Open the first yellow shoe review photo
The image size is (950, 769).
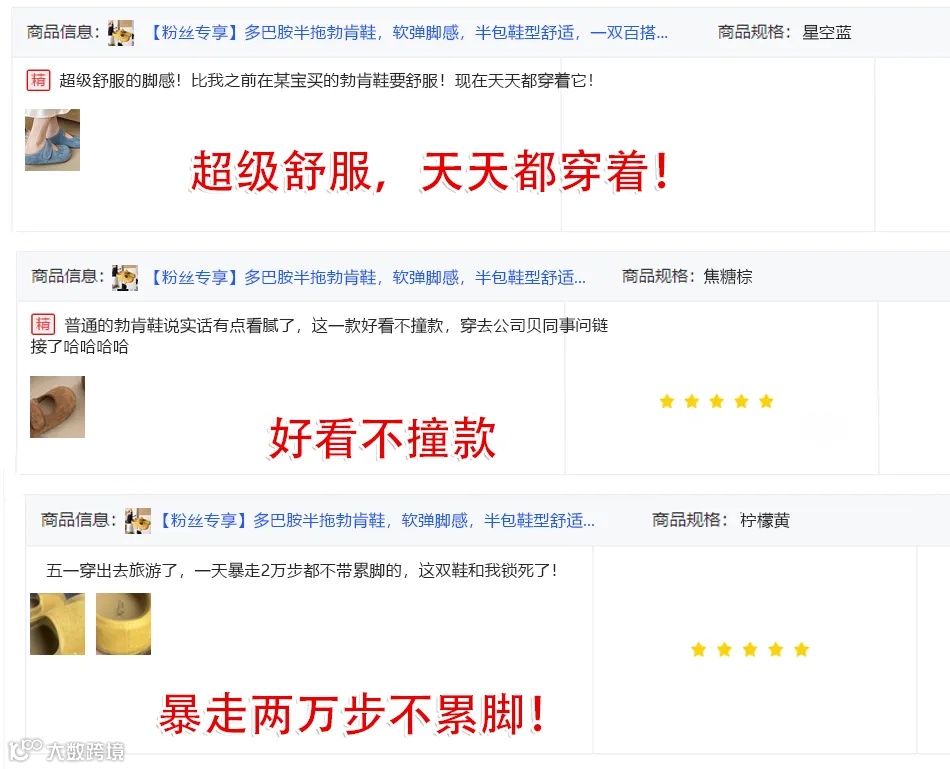coord(58,624)
